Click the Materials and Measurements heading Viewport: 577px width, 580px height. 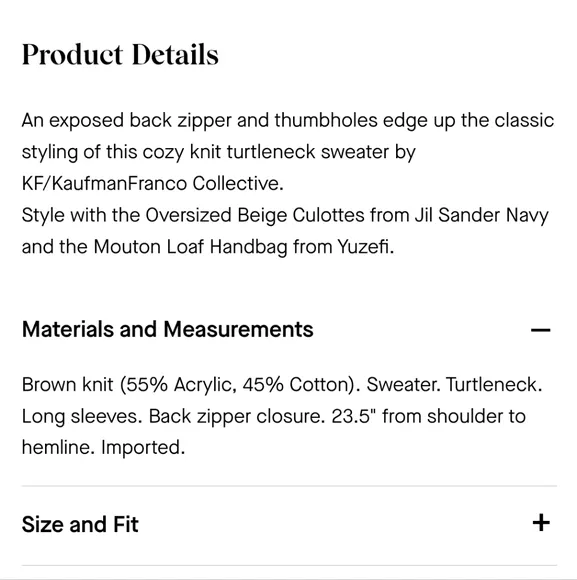(168, 329)
